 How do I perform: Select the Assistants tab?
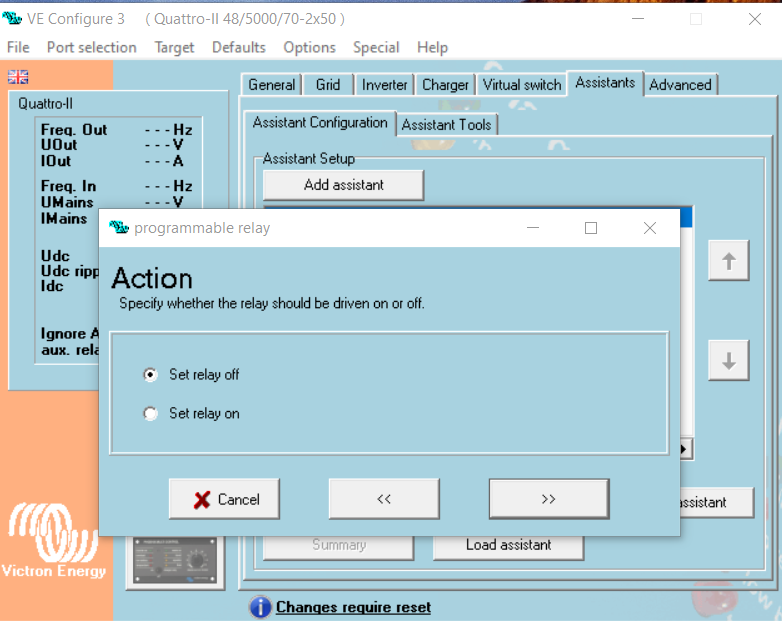(x=605, y=83)
